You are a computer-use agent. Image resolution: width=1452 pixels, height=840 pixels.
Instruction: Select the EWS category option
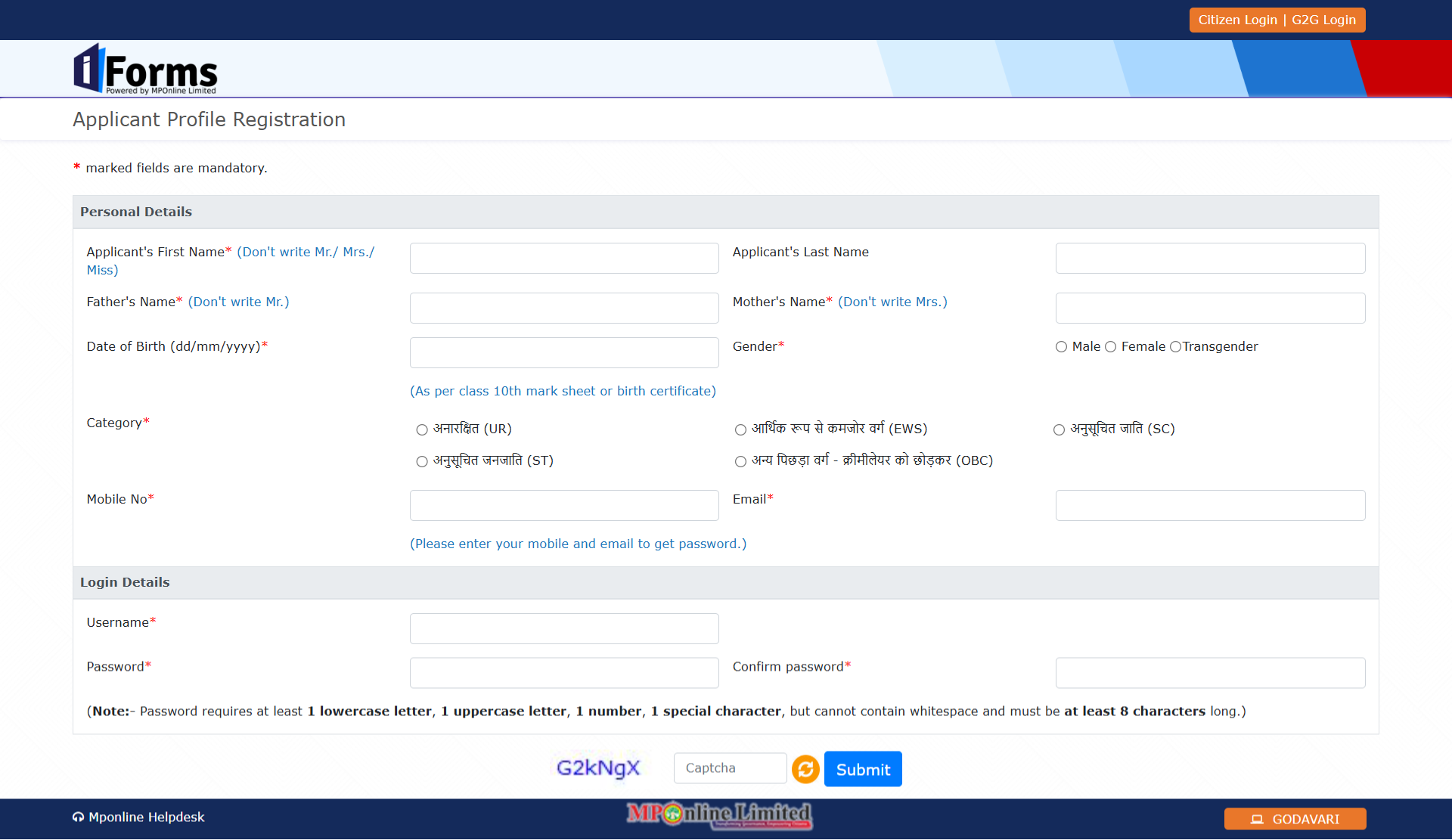tap(740, 429)
